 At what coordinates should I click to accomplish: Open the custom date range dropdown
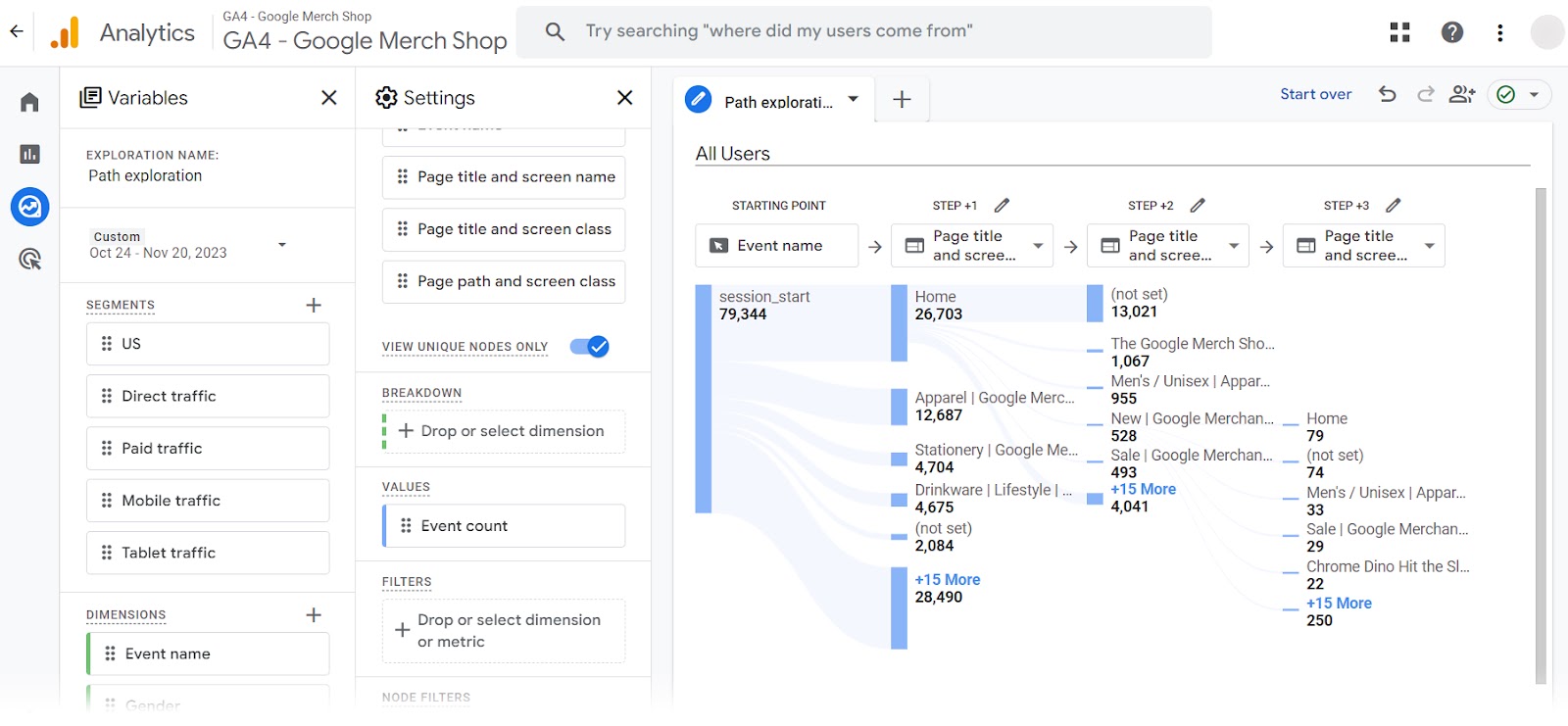282,245
